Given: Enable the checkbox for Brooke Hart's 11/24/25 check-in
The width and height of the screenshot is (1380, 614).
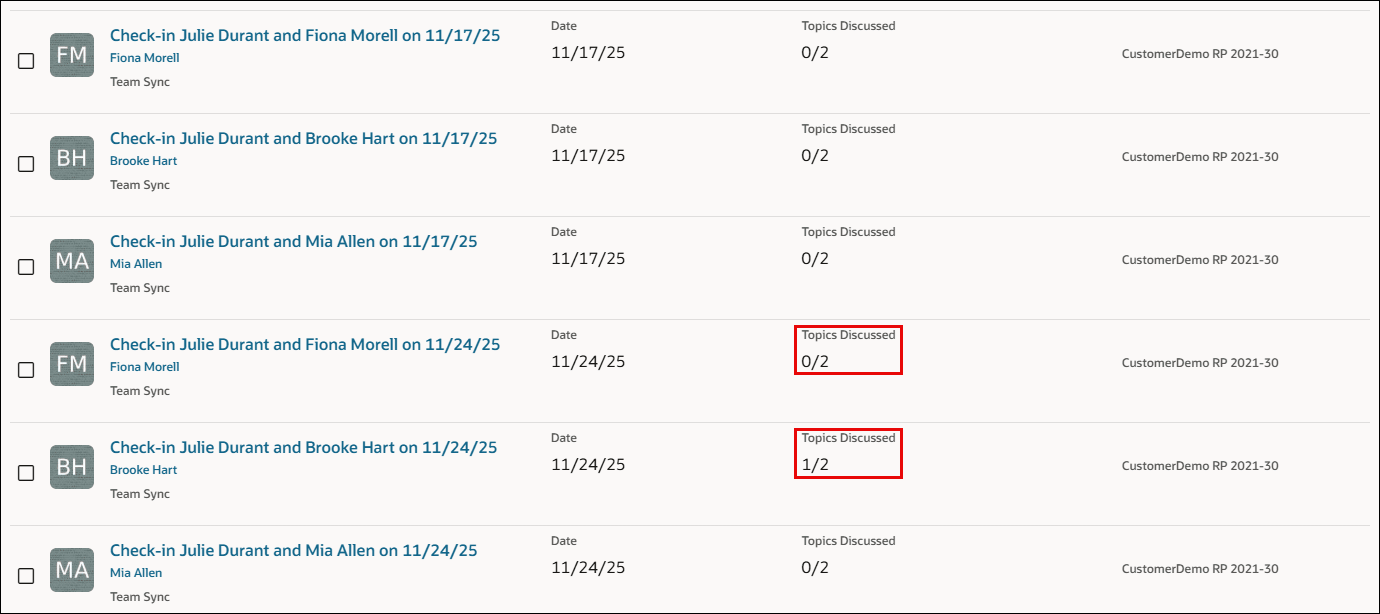Looking at the screenshot, I should point(26,473).
